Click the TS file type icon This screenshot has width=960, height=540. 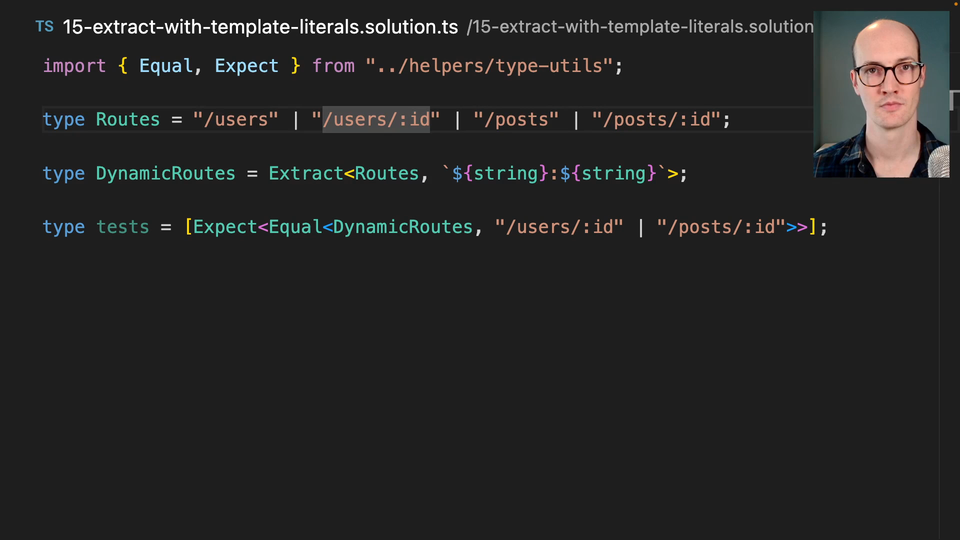(44, 27)
